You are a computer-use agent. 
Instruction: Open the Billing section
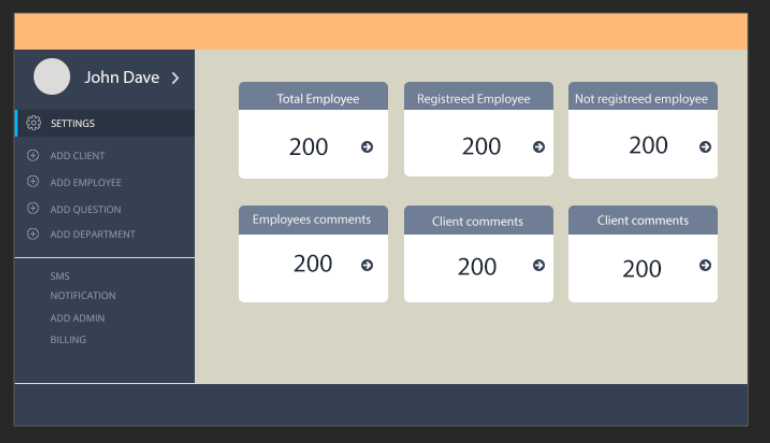pyautogui.click(x=68, y=340)
